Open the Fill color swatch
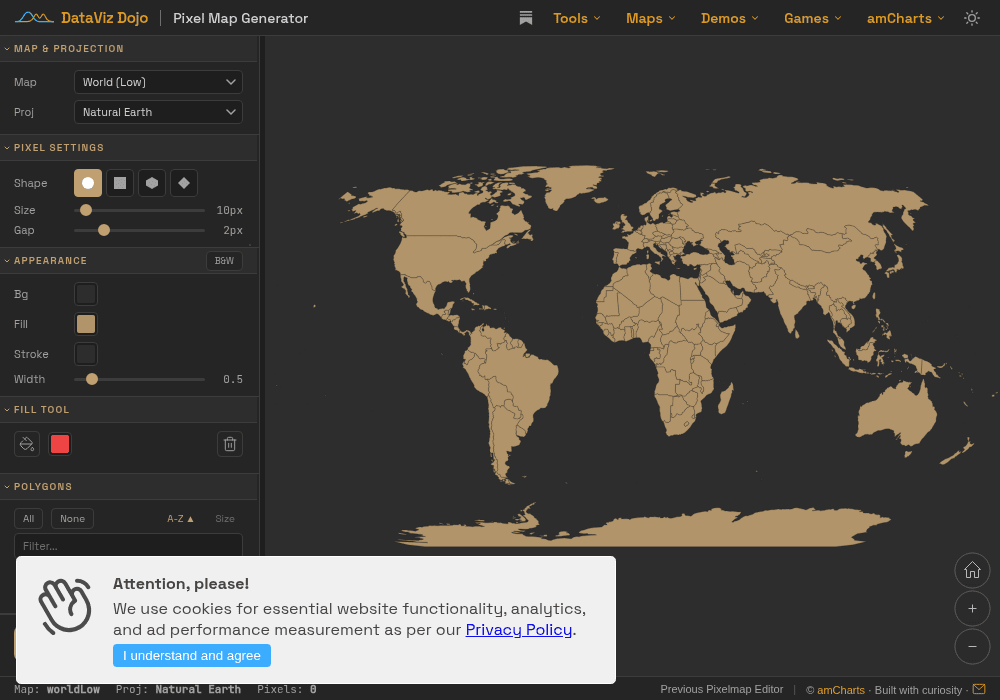This screenshot has height=700, width=1000. (86, 324)
